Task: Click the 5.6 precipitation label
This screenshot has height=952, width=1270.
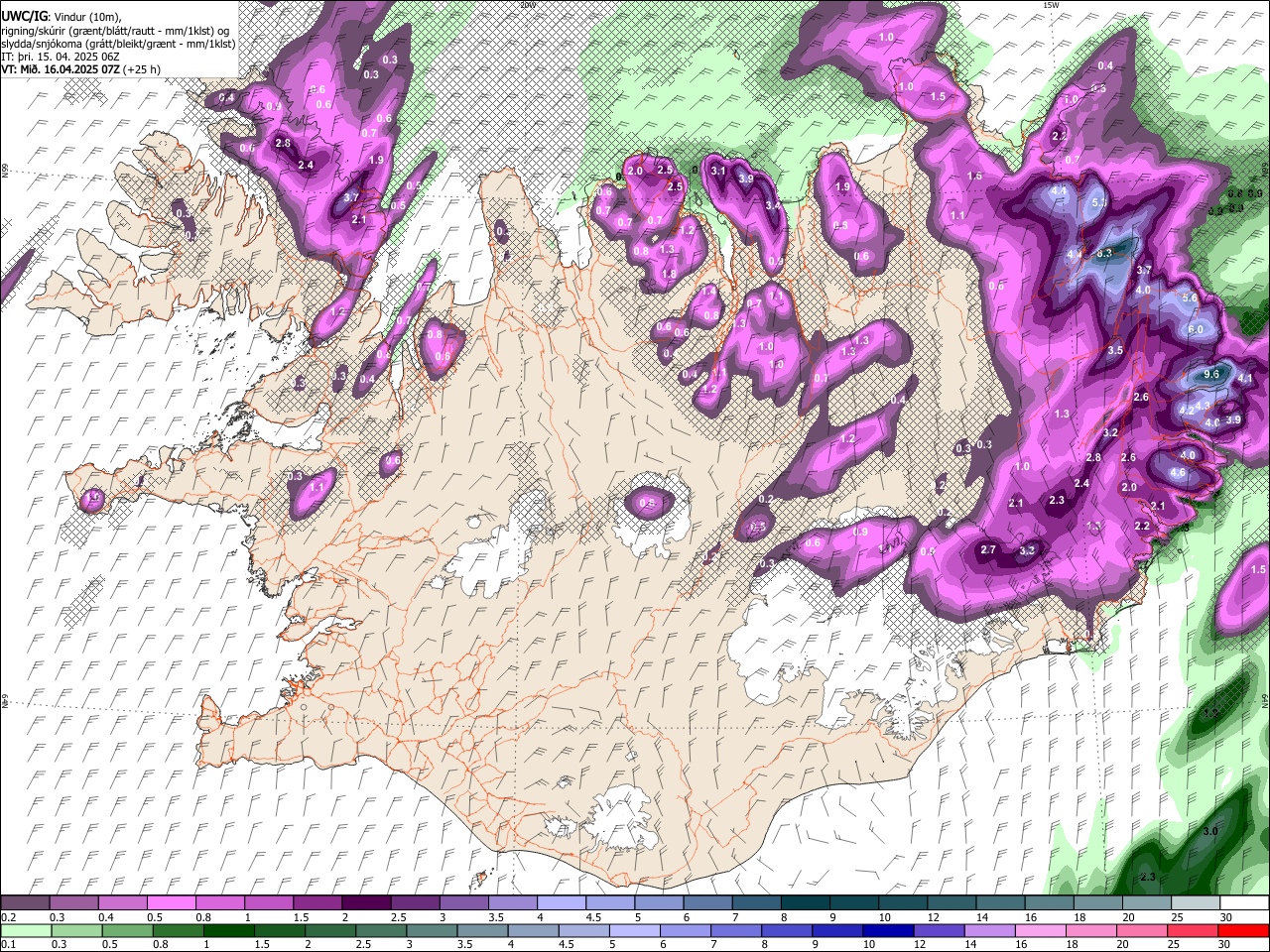Action: tap(1191, 298)
